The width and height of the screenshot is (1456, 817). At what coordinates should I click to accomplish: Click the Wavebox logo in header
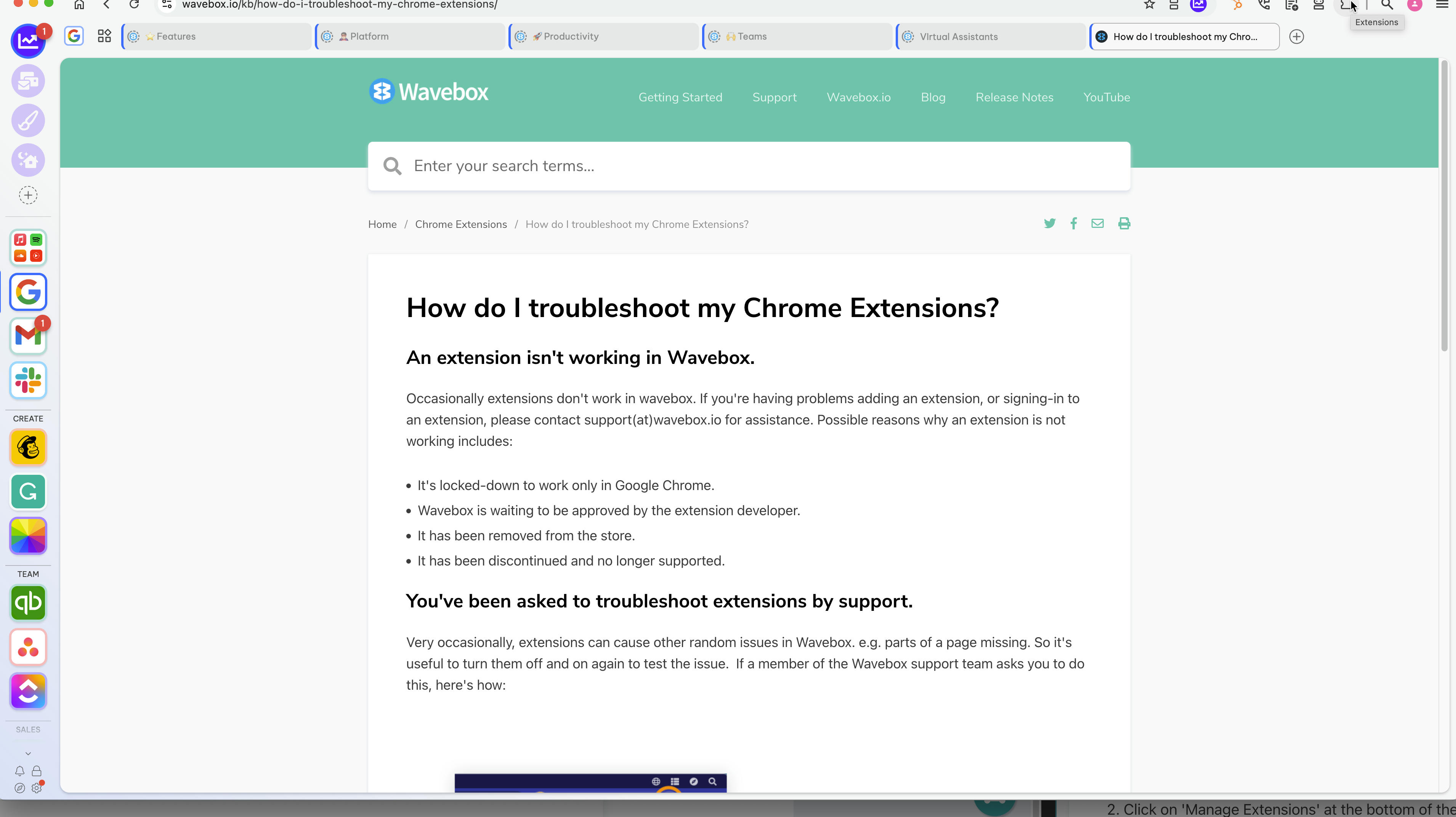[x=428, y=91]
